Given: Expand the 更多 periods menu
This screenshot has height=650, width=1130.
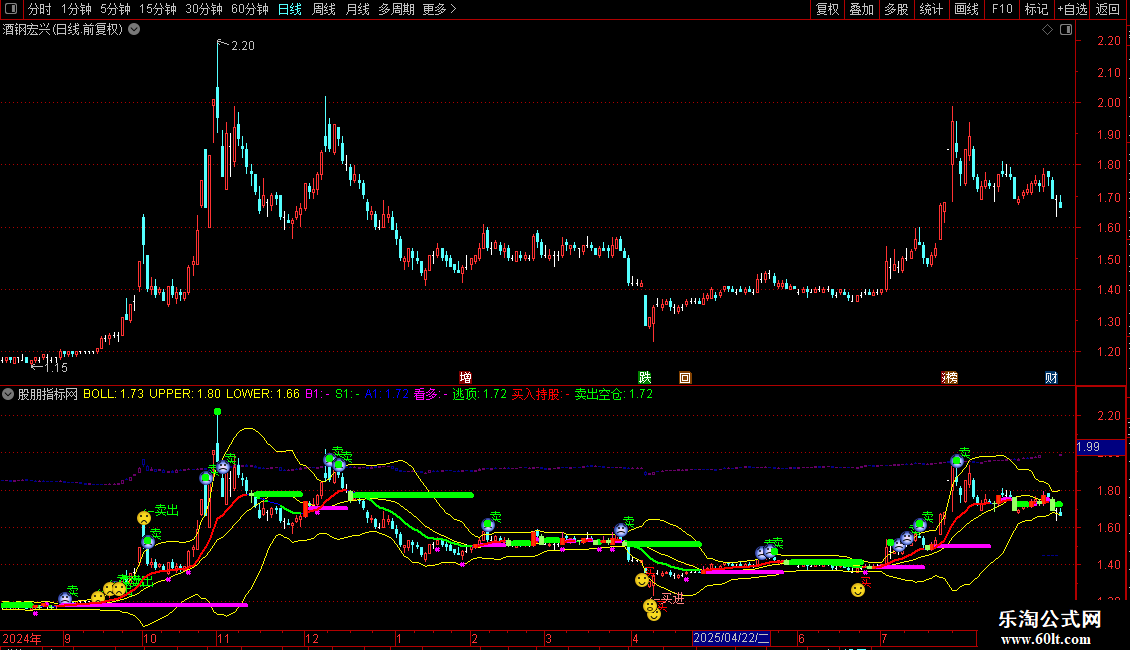Looking at the screenshot, I should click(440, 9).
